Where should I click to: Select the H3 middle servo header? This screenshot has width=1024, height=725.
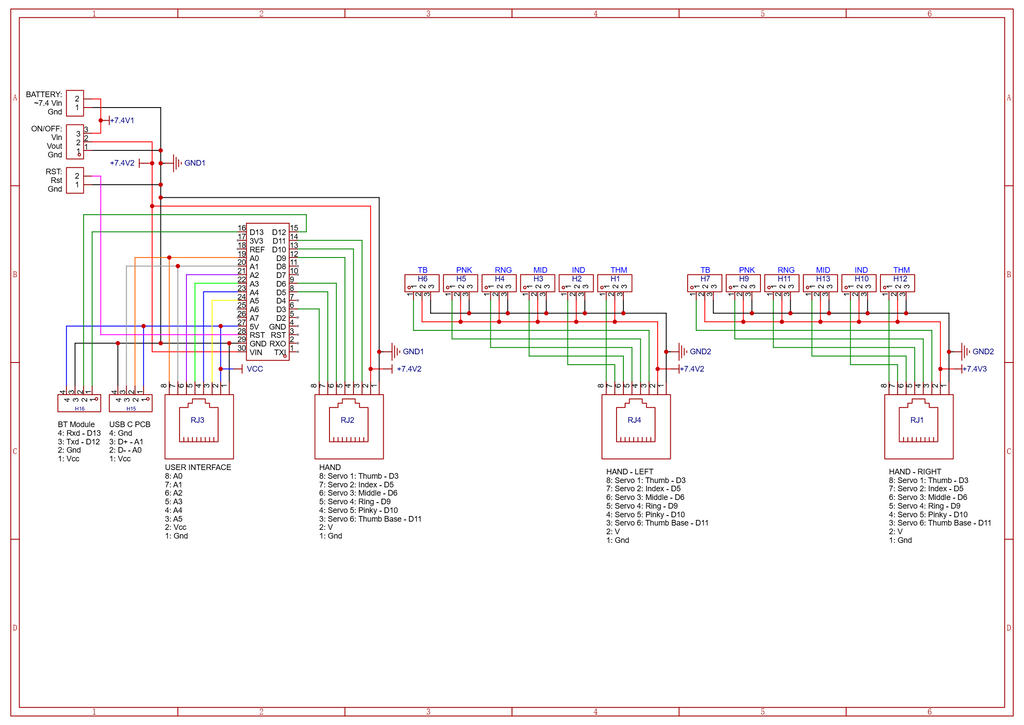537,283
